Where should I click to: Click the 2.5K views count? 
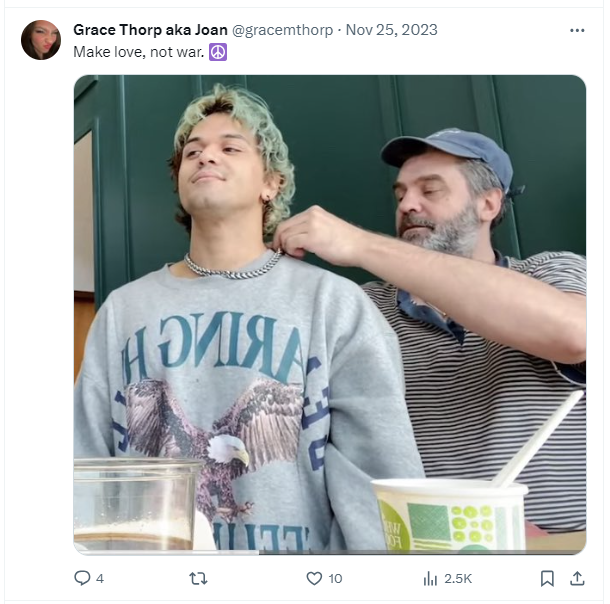pyautogui.click(x=458, y=579)
